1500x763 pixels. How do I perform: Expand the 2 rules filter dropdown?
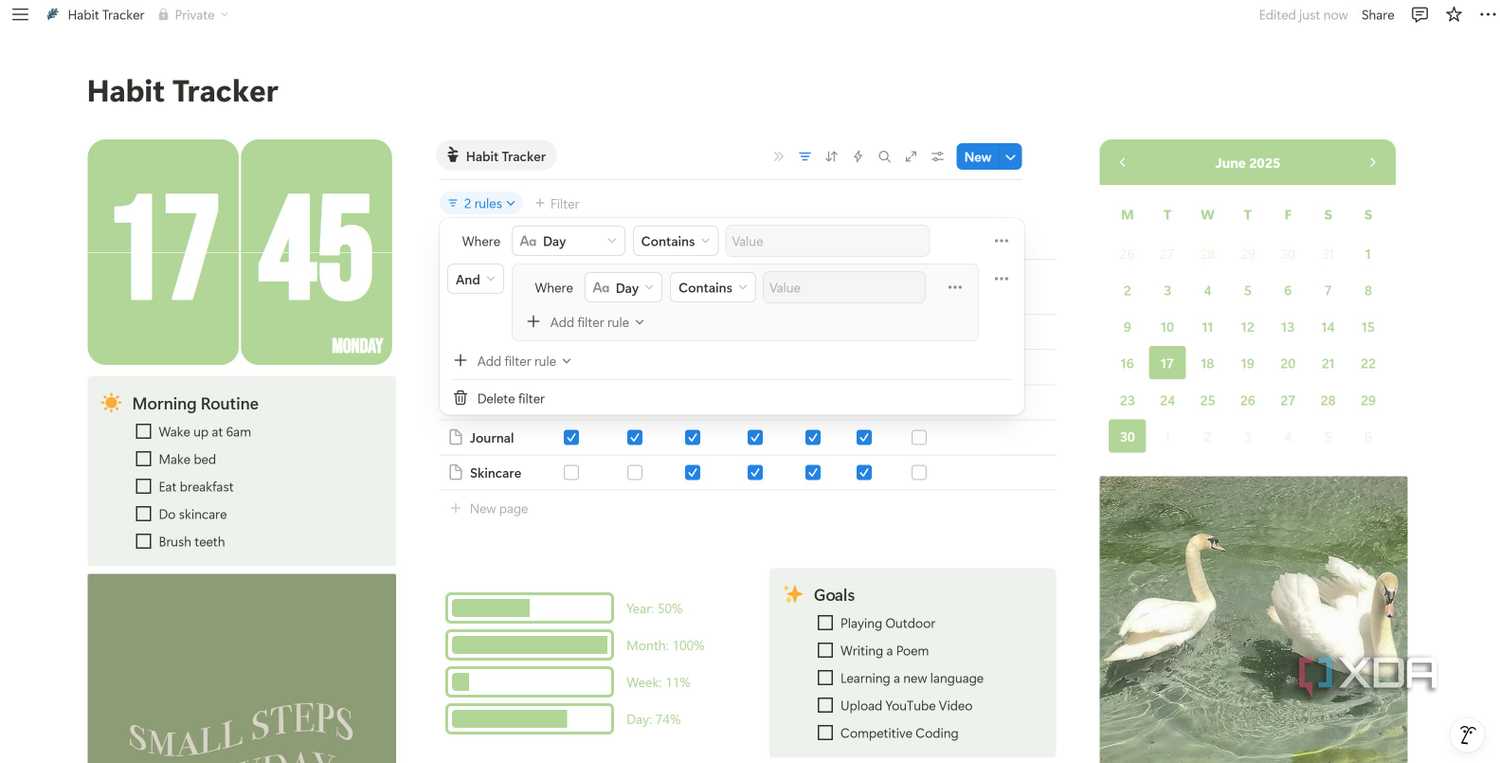click(481, 203)
